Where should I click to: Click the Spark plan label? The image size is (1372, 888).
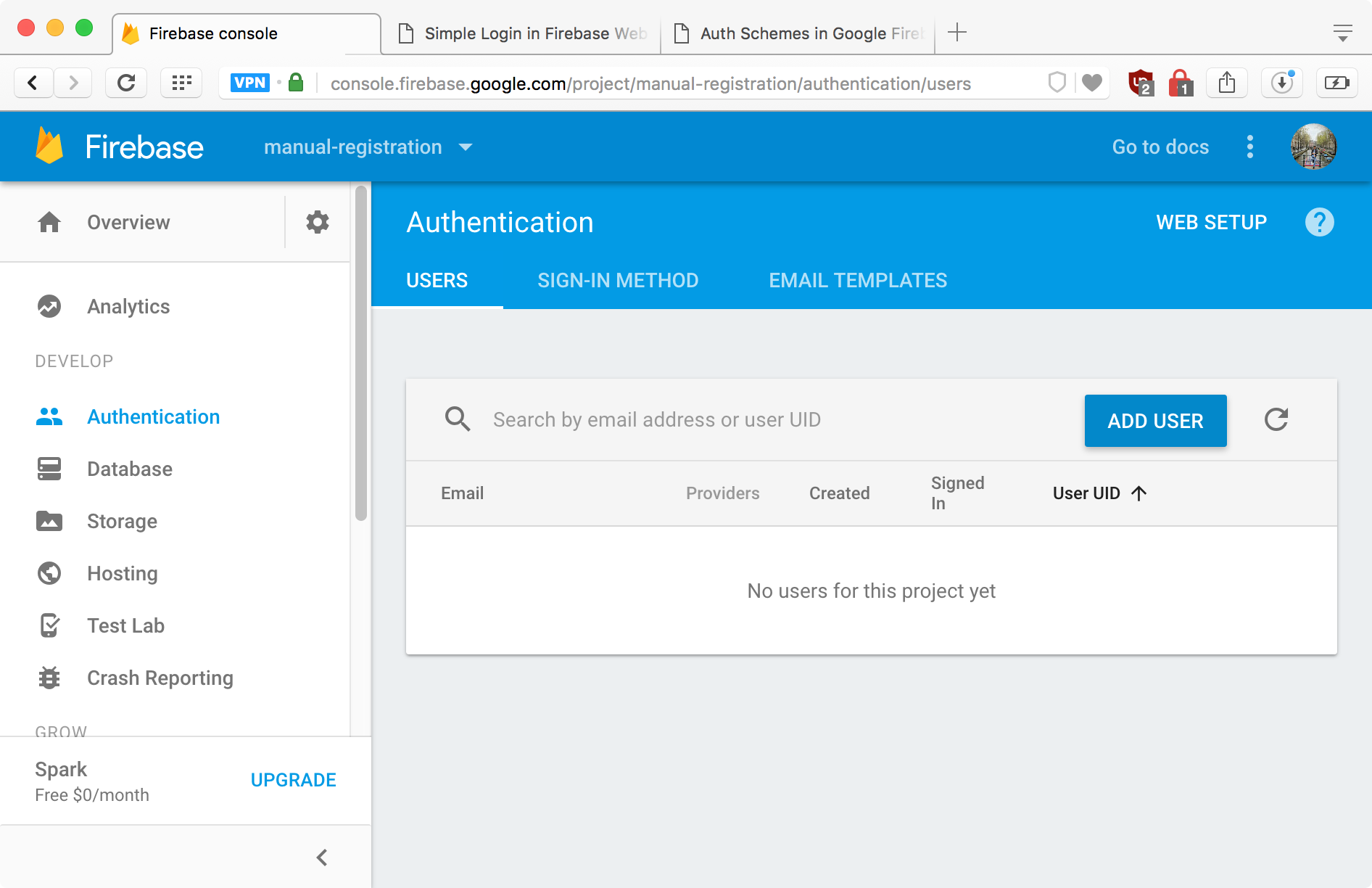coord(61,769)
